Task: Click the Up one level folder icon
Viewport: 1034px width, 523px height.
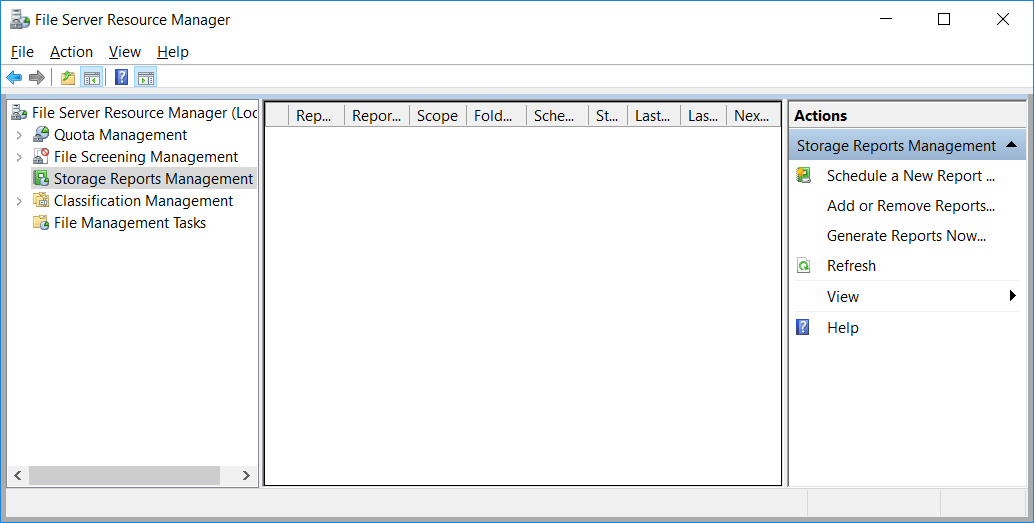Action: 68,78
